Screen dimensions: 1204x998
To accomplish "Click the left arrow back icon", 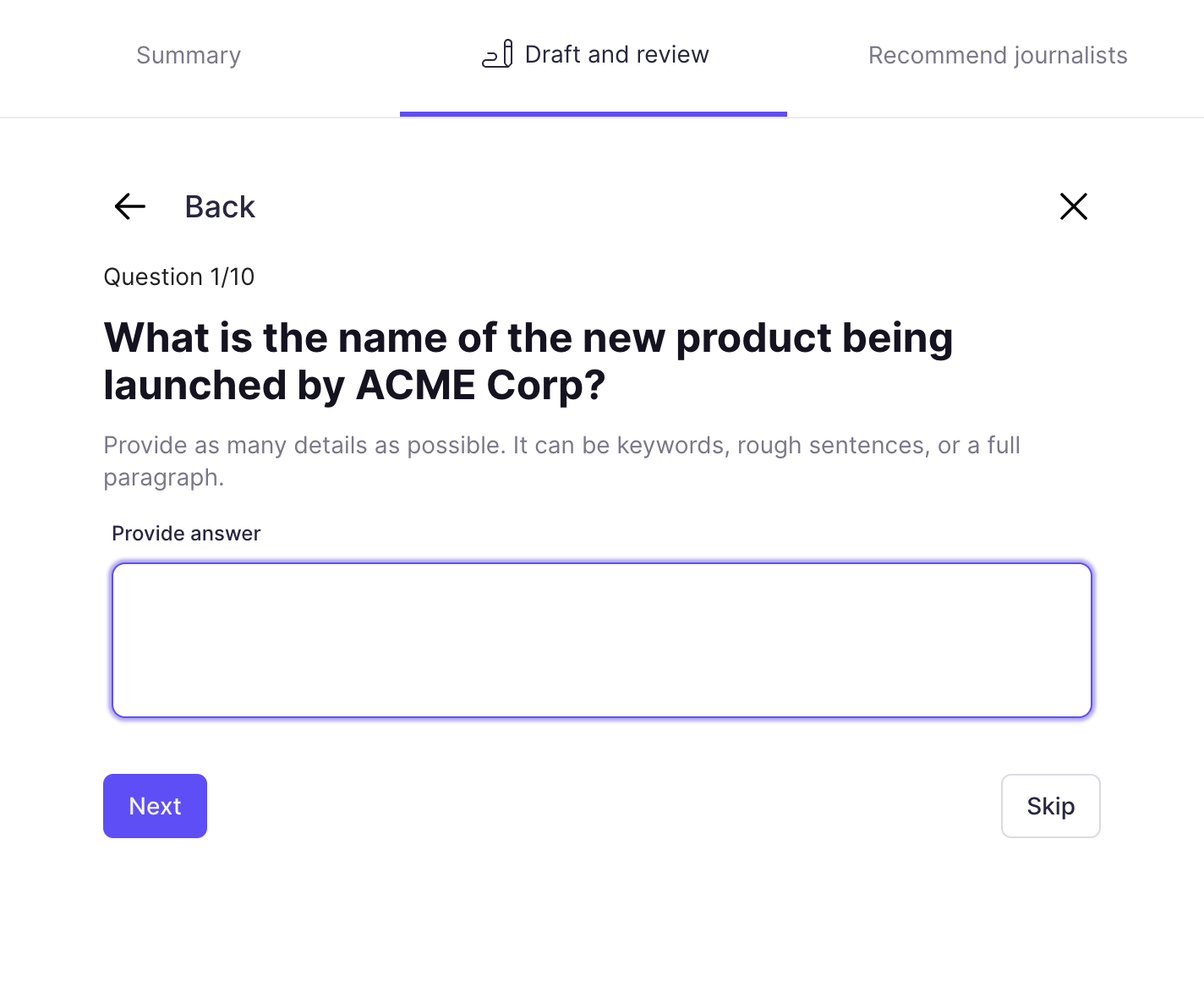I will (130, 206).
